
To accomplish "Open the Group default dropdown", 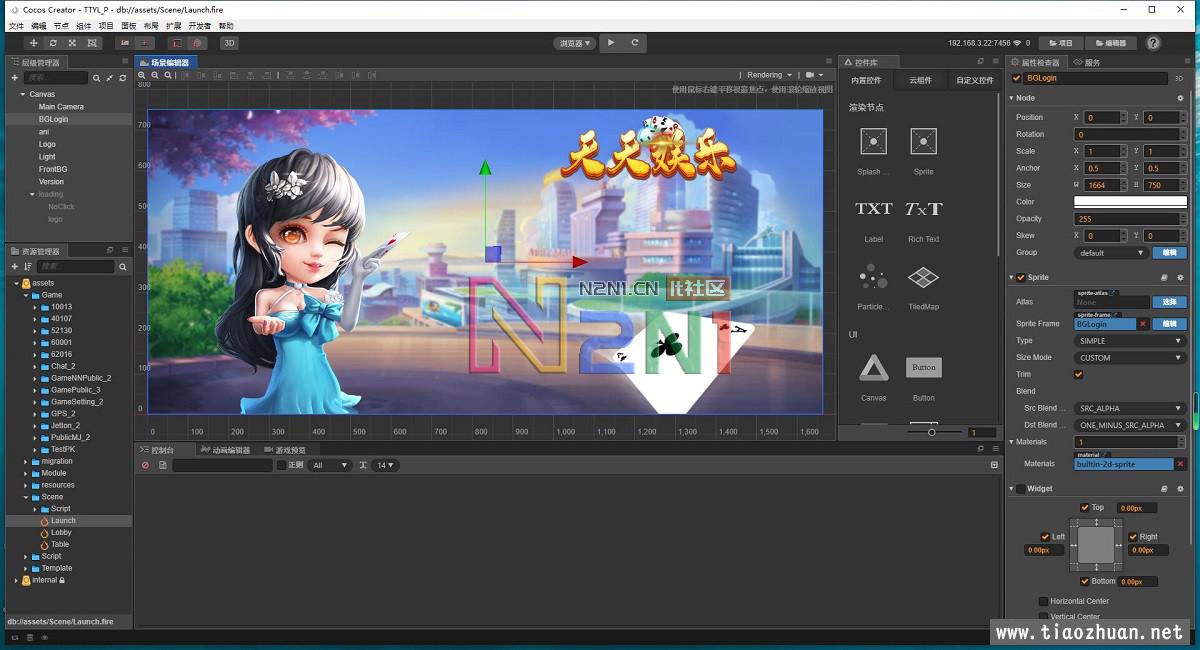I will [1110, 253].
